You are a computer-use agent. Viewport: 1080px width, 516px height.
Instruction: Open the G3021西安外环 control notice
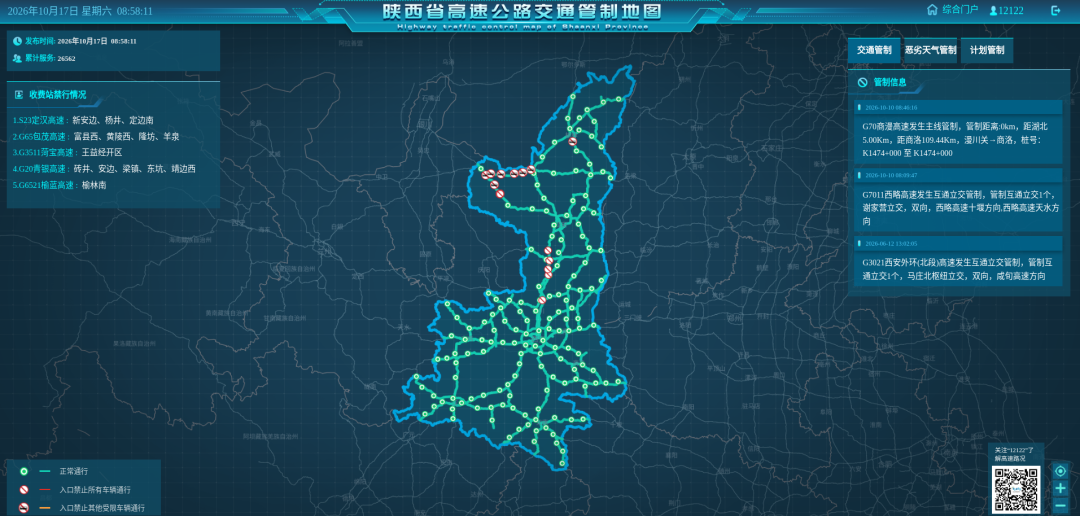pos(959,269)
